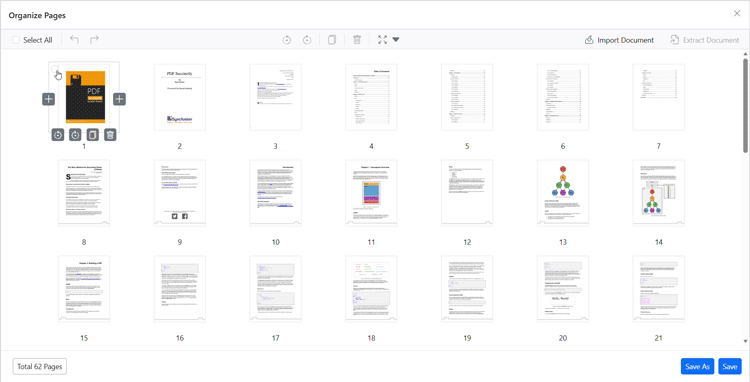Image resolution: width=750 pixels, height=382 pixels.
Task: Delete page 1 using its trash icon
Action: point(110,135)
